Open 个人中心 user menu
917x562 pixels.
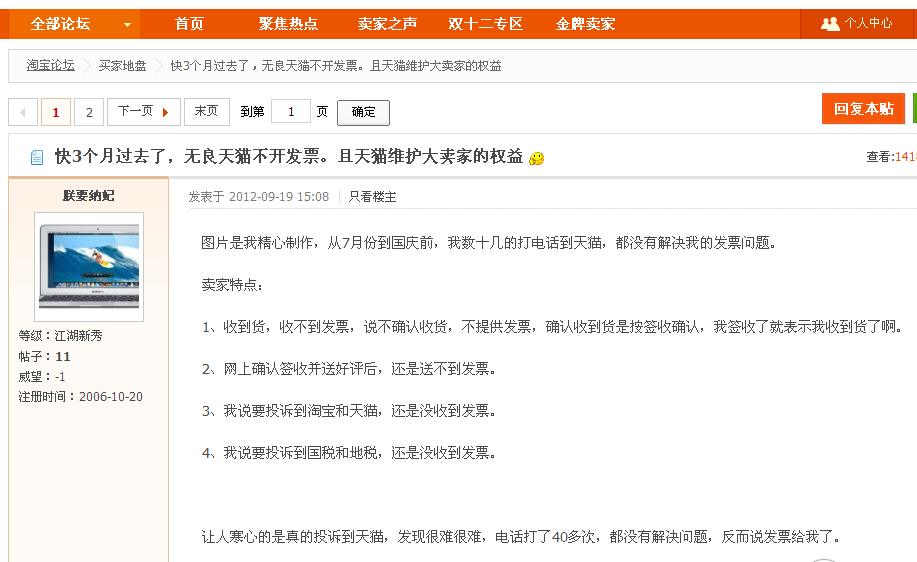click(856, 24)
